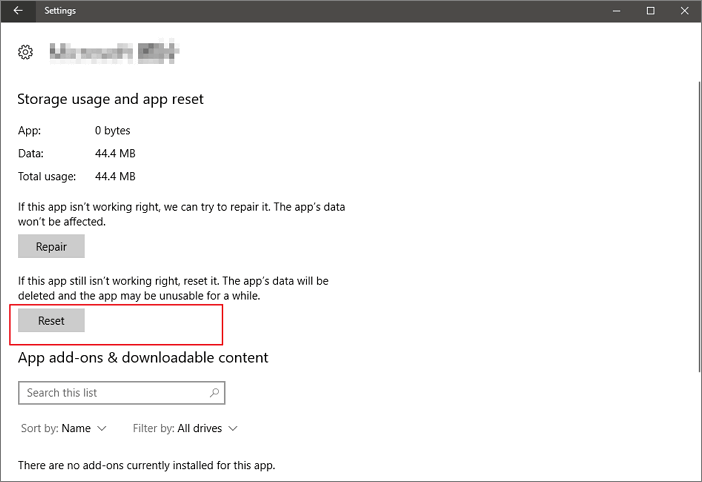Viewport: 702px width, 482px height.
Task: Click the magnifier icon in the search box
Action: coord(214,393)
